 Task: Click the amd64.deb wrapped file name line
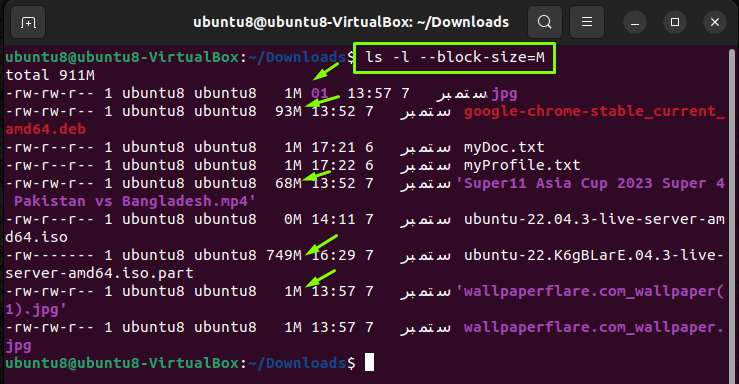(46, 130)
